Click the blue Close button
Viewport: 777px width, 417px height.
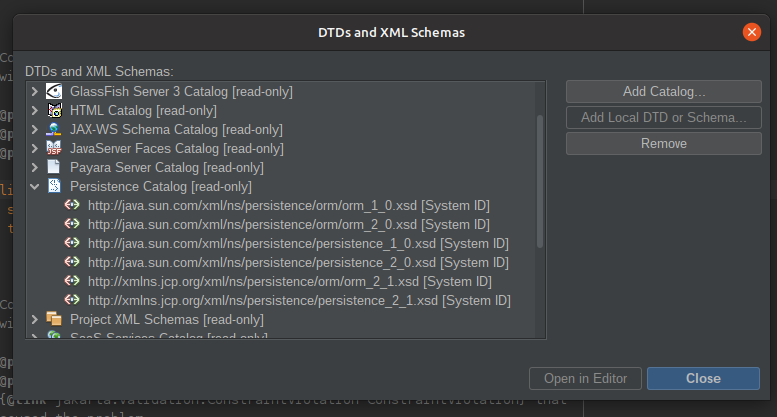pos(703,378)
